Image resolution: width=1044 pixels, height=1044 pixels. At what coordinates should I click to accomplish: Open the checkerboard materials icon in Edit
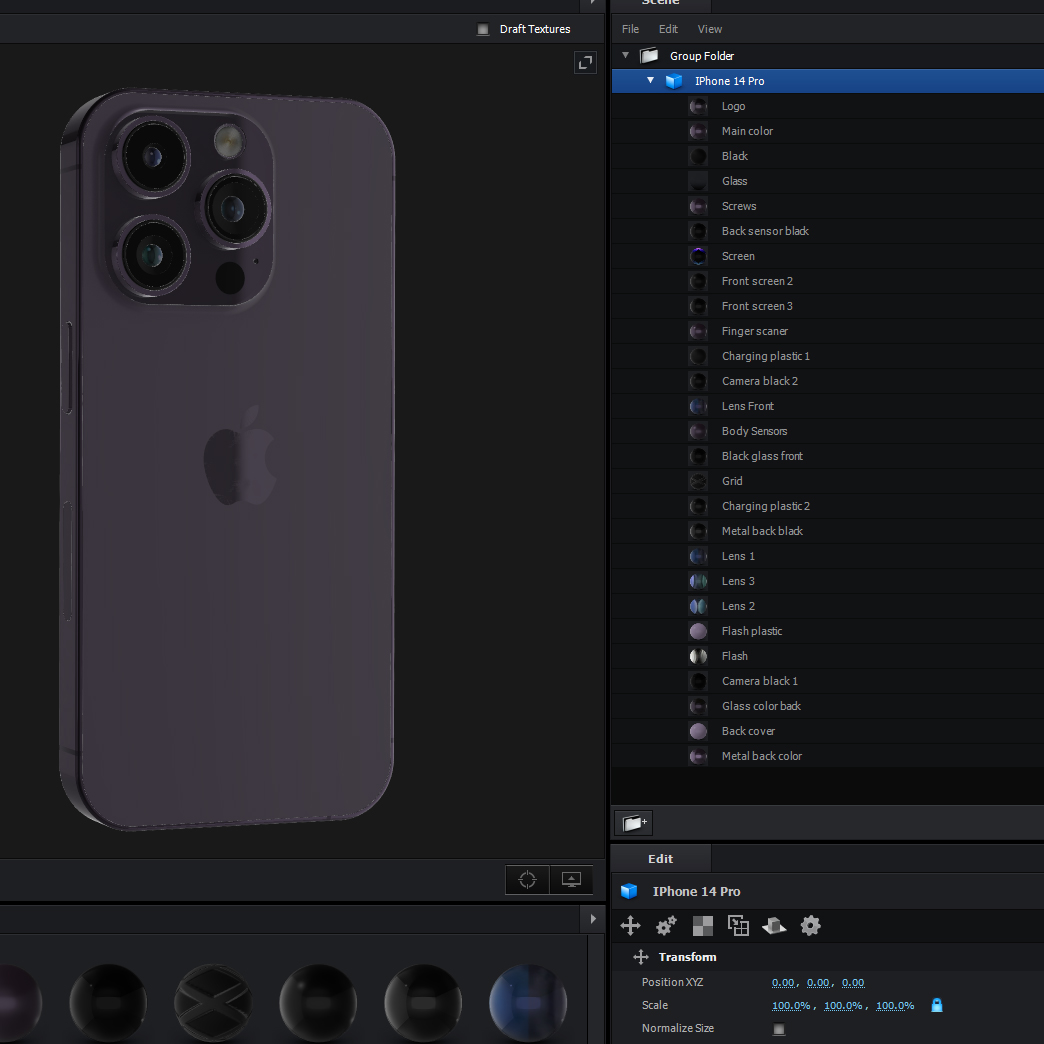(702, 925)
